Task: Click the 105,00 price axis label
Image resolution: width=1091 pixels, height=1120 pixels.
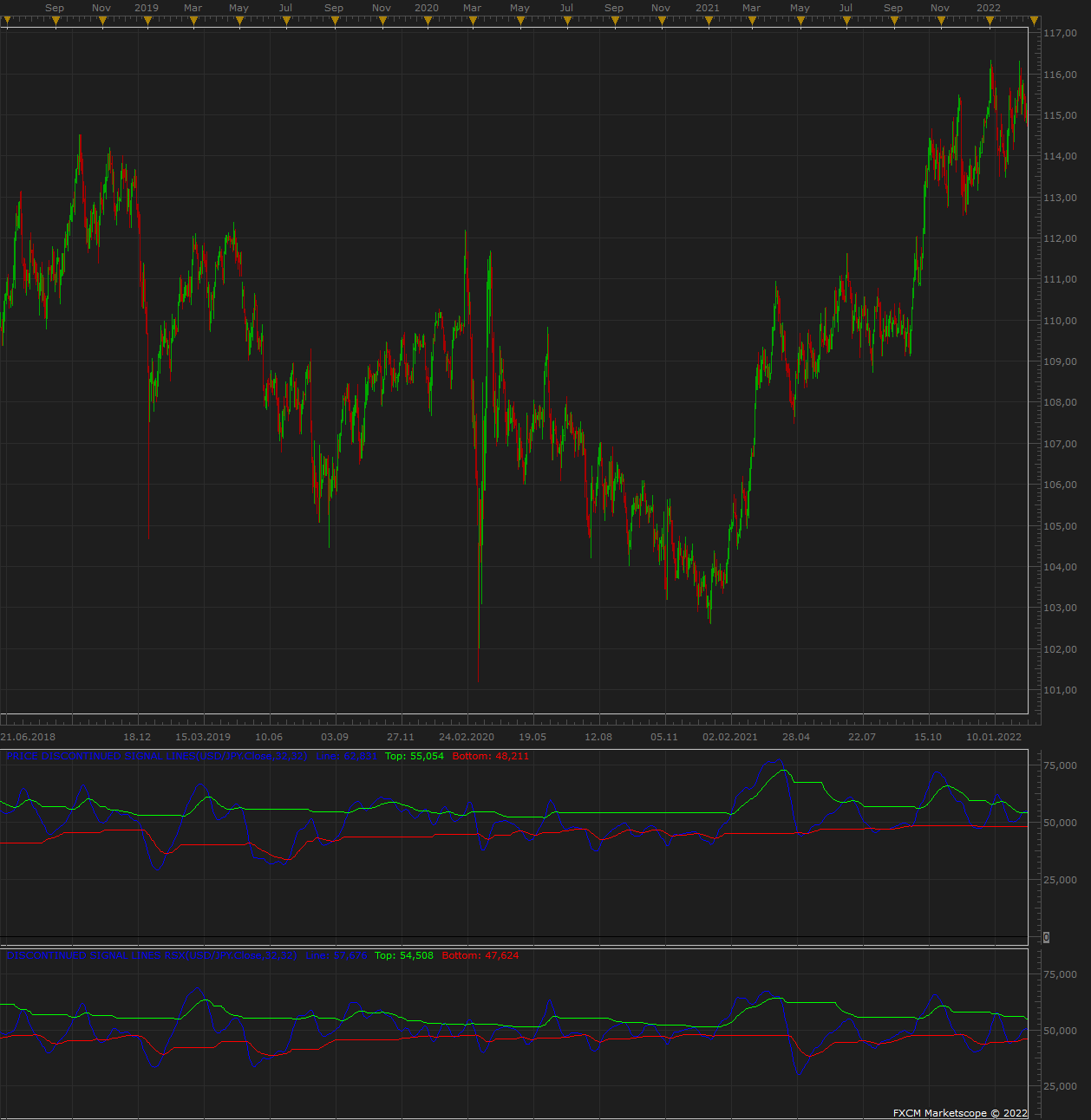Action: click(1061, 526)
